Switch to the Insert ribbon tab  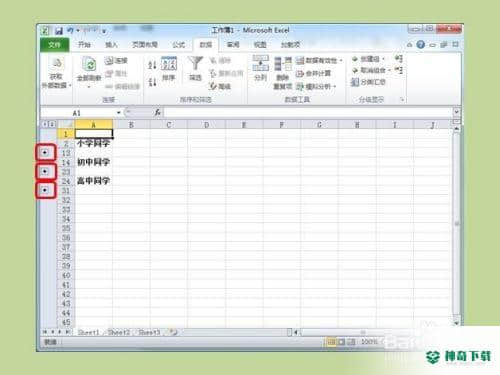tap(111, 45)
